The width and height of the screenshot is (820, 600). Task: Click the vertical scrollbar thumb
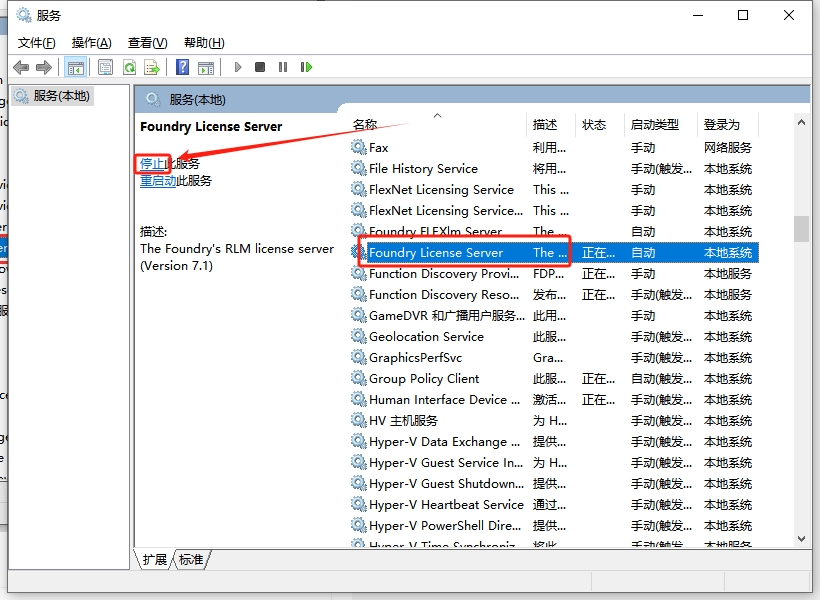pos(801,229)
